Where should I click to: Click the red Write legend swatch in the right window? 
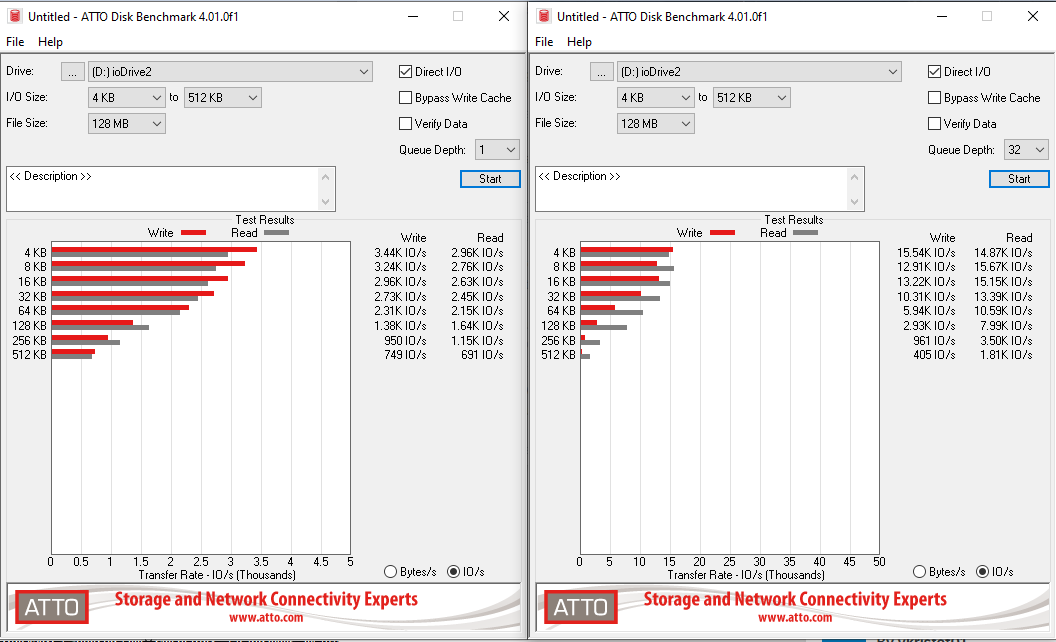coord(722,232)
